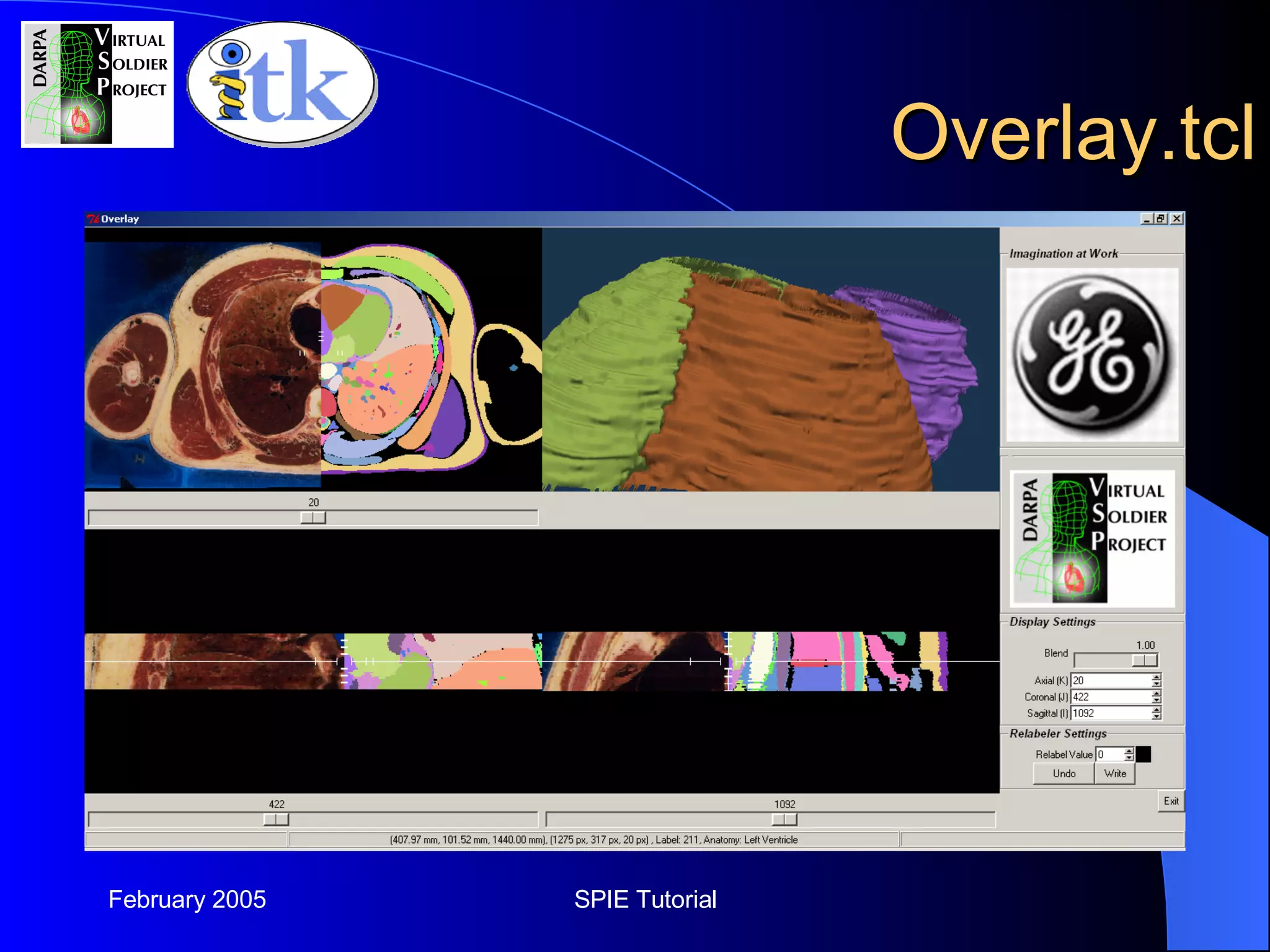The image size is (1270, 952).
Task: Click the Exit button
Action: click(1171, 801)
